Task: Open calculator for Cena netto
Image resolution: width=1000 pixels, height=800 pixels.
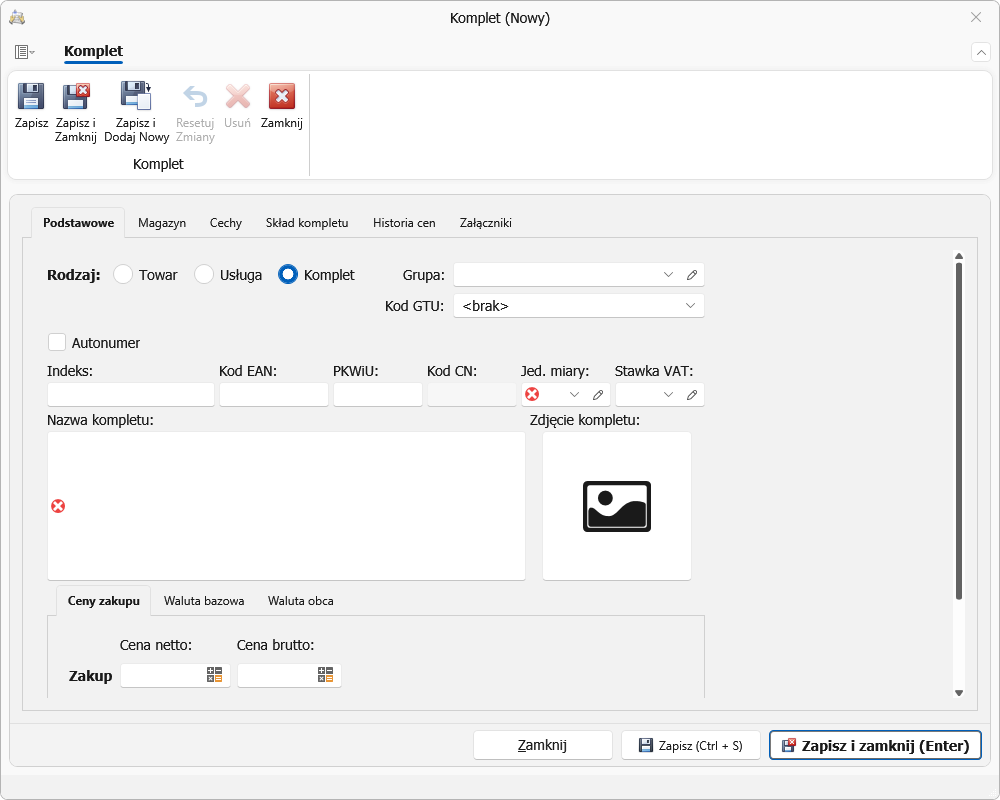Action: (x=214, y=675)
